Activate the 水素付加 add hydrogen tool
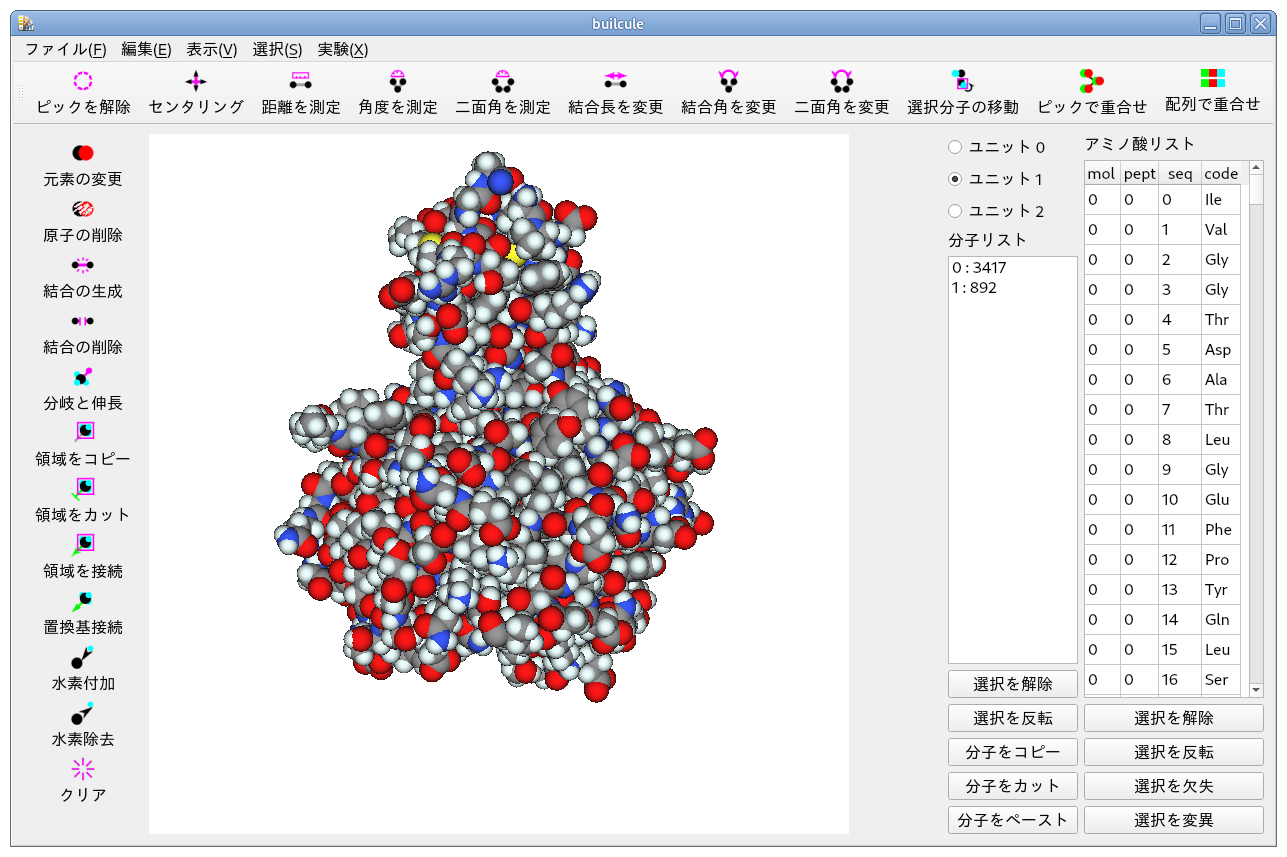Viewport: 1287px width, 857px height. tap(83, 658)
